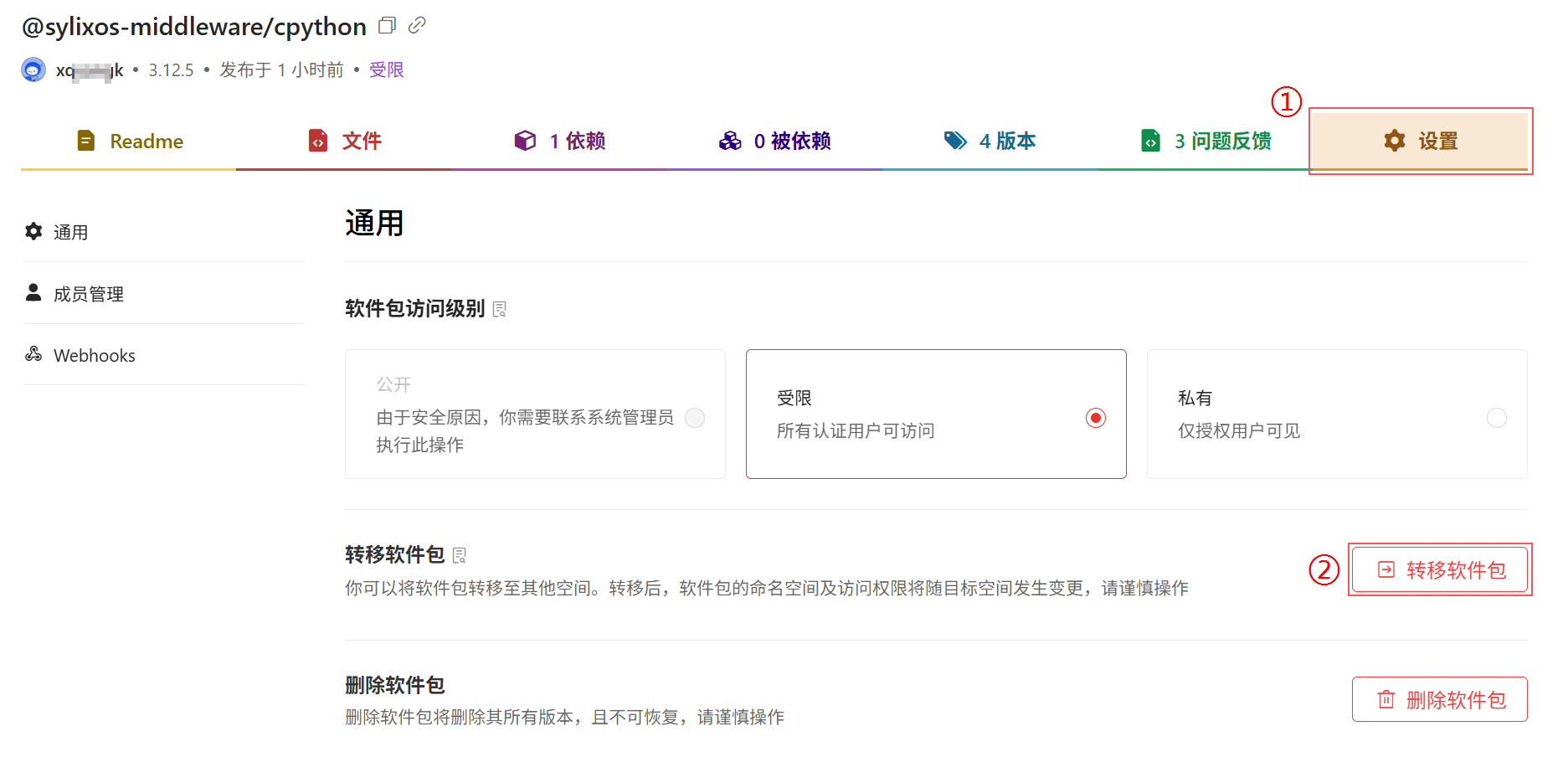1568x757 pixels.
Task: Open the 4 版本 tab
Action: coord(990,141)
